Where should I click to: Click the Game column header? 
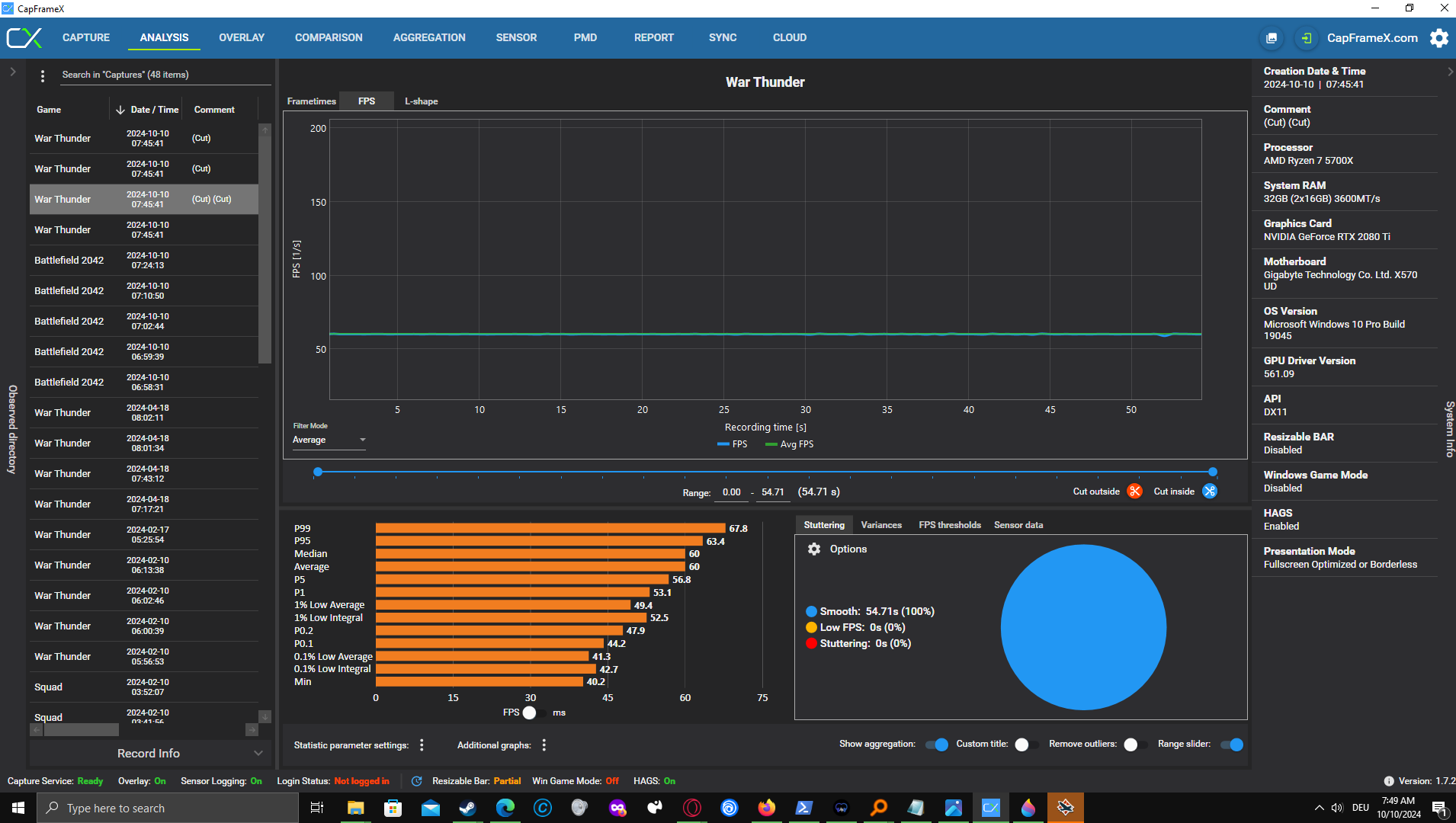(x=49, y=110)
